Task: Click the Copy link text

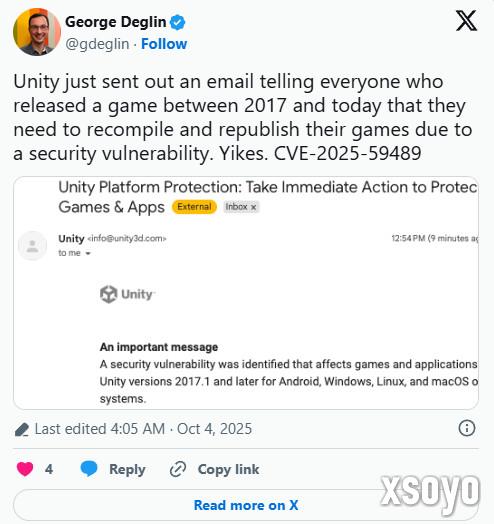Action: coord(229,469)
